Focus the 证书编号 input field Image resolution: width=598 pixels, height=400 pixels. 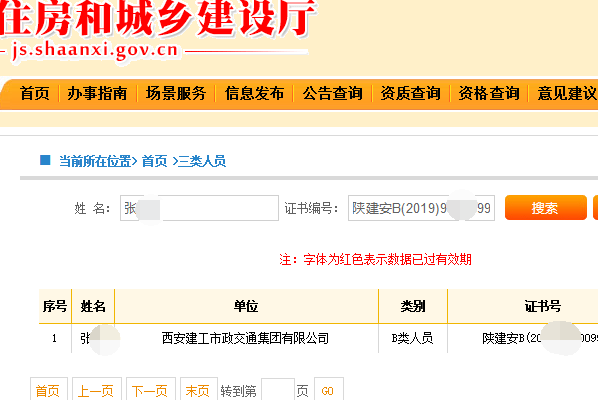tap(421, 208)
